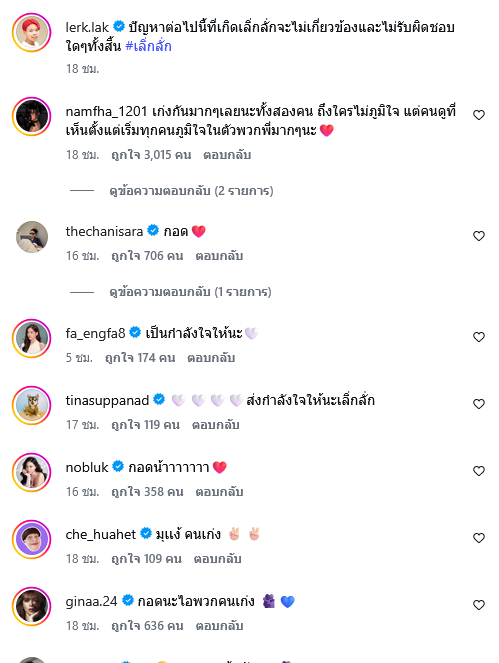The image size is (499, 663).
Task: Open lerk.lak's verified badge
Action: pyautogui.click(x=119, y=27)
